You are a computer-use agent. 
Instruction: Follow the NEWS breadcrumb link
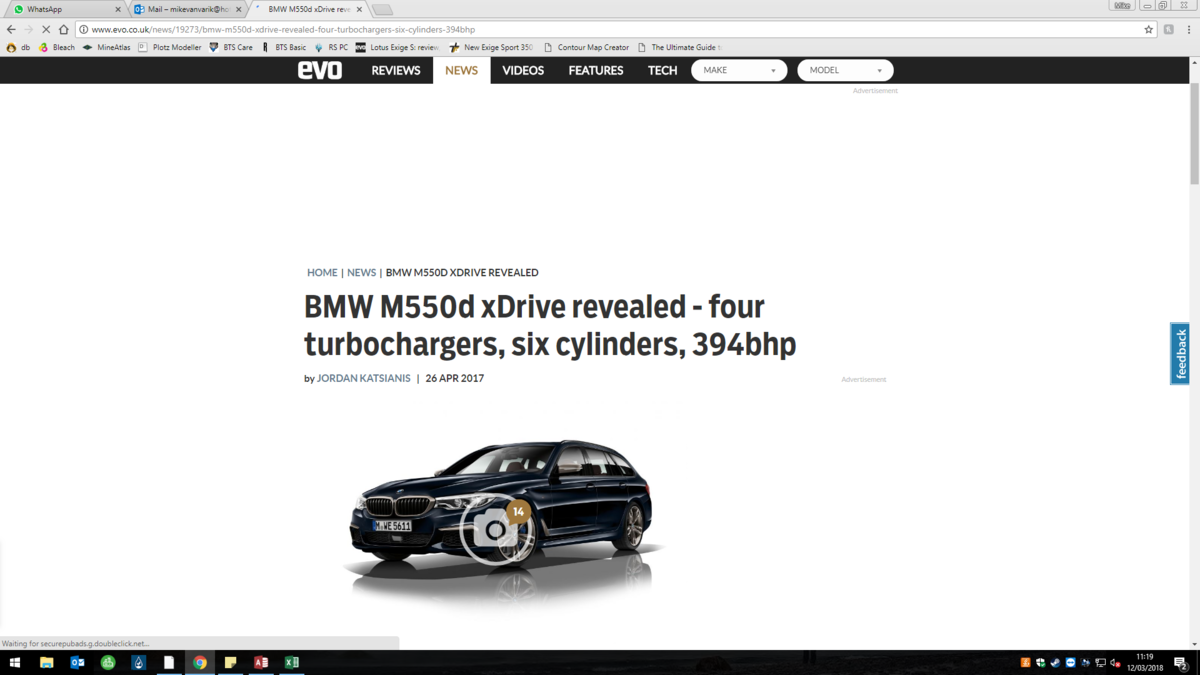click(361, 272)
